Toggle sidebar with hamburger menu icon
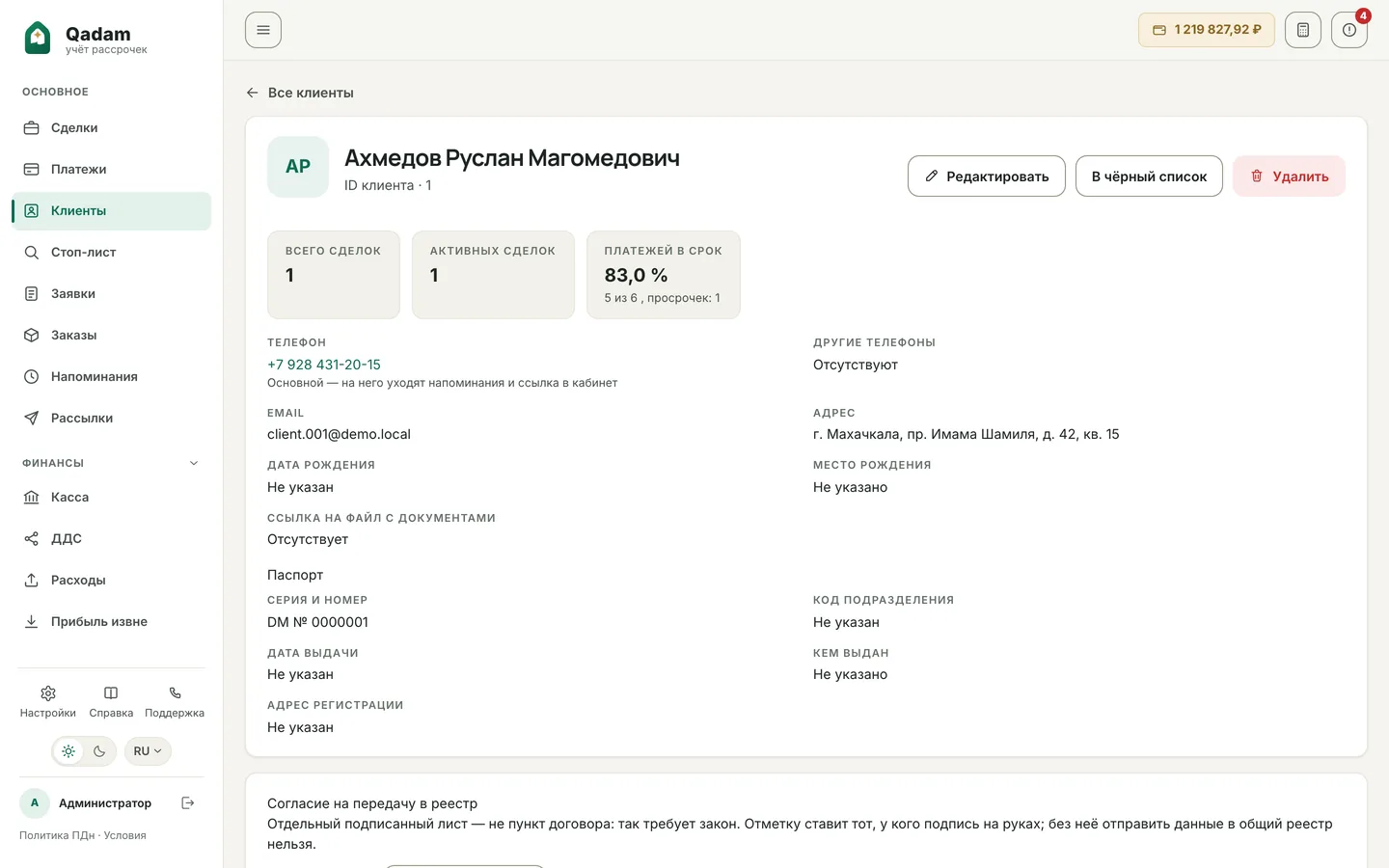Screen dimensions: 1389x868 coord(263,30)
